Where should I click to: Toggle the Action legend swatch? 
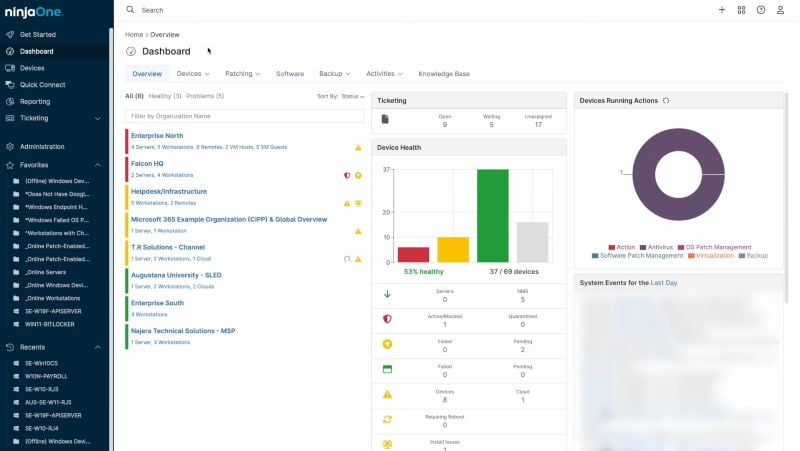[x=611, y=247]
